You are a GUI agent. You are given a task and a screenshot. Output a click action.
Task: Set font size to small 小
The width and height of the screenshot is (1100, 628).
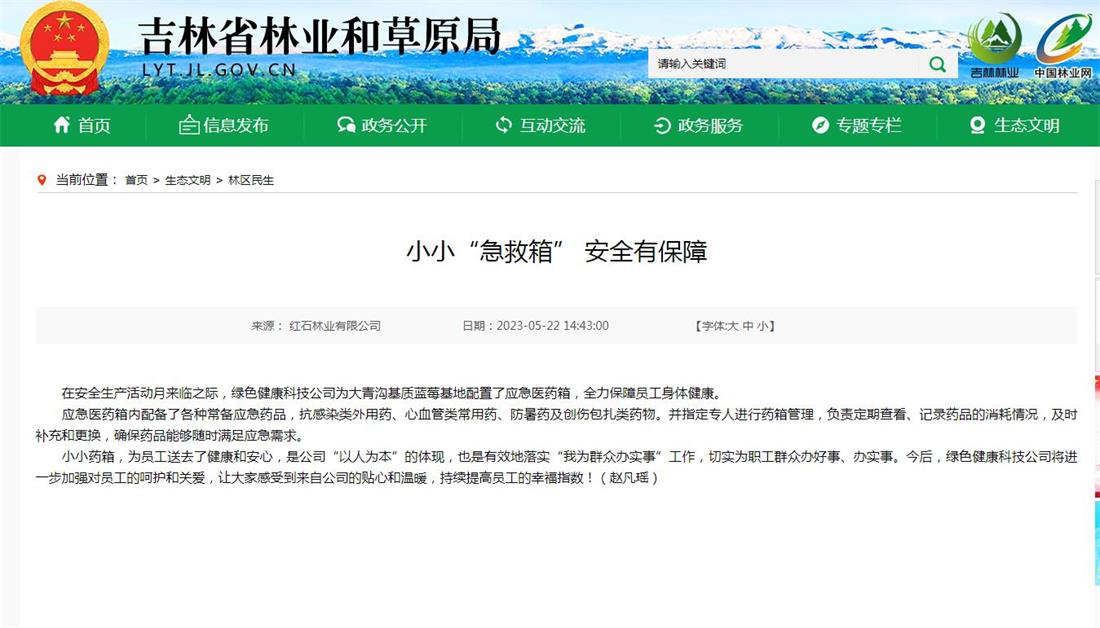[x=762, y=326]
